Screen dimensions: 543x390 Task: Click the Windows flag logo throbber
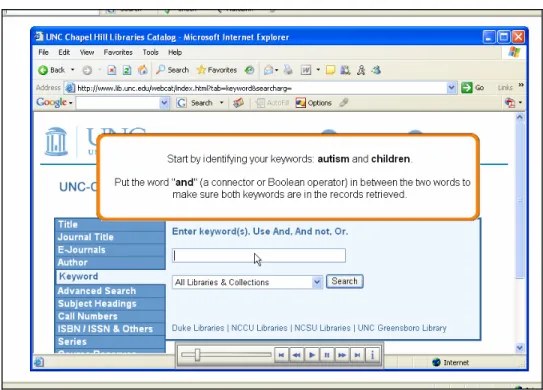(x=514, y=53)
